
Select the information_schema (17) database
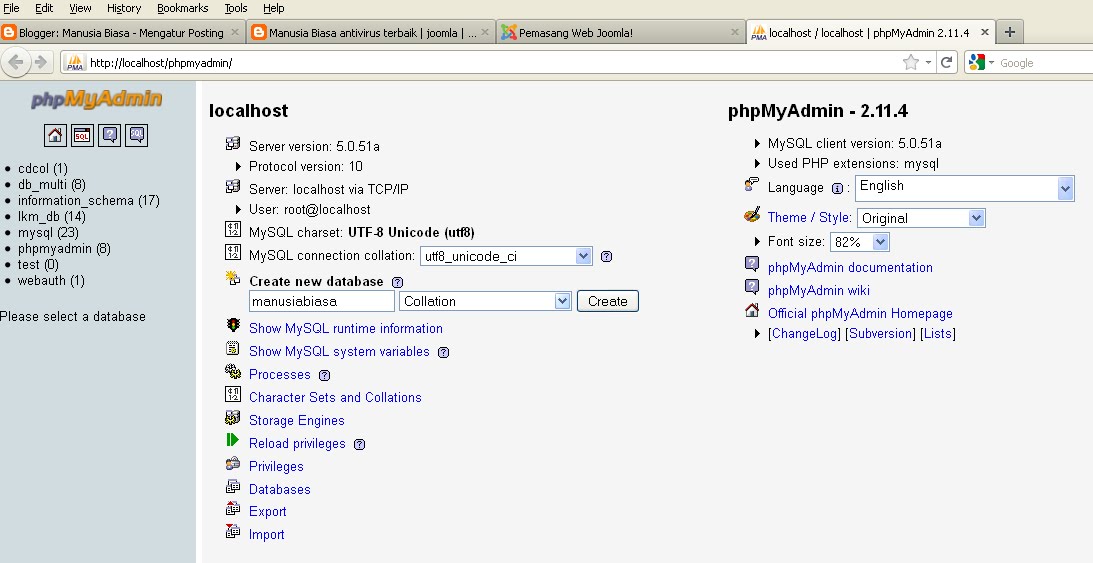click(89, 201)
